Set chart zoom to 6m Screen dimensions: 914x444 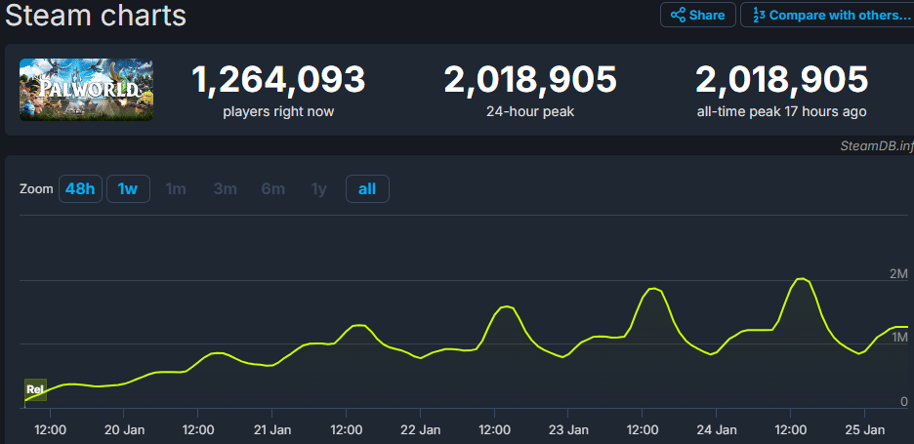273,189
